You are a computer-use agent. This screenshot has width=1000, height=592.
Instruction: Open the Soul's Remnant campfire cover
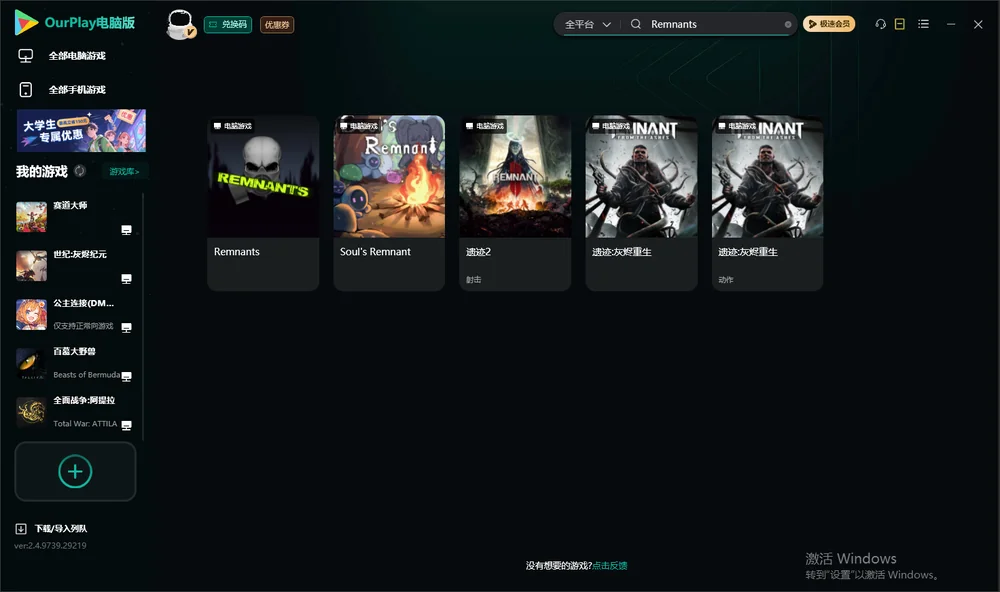tap(389, 177)
